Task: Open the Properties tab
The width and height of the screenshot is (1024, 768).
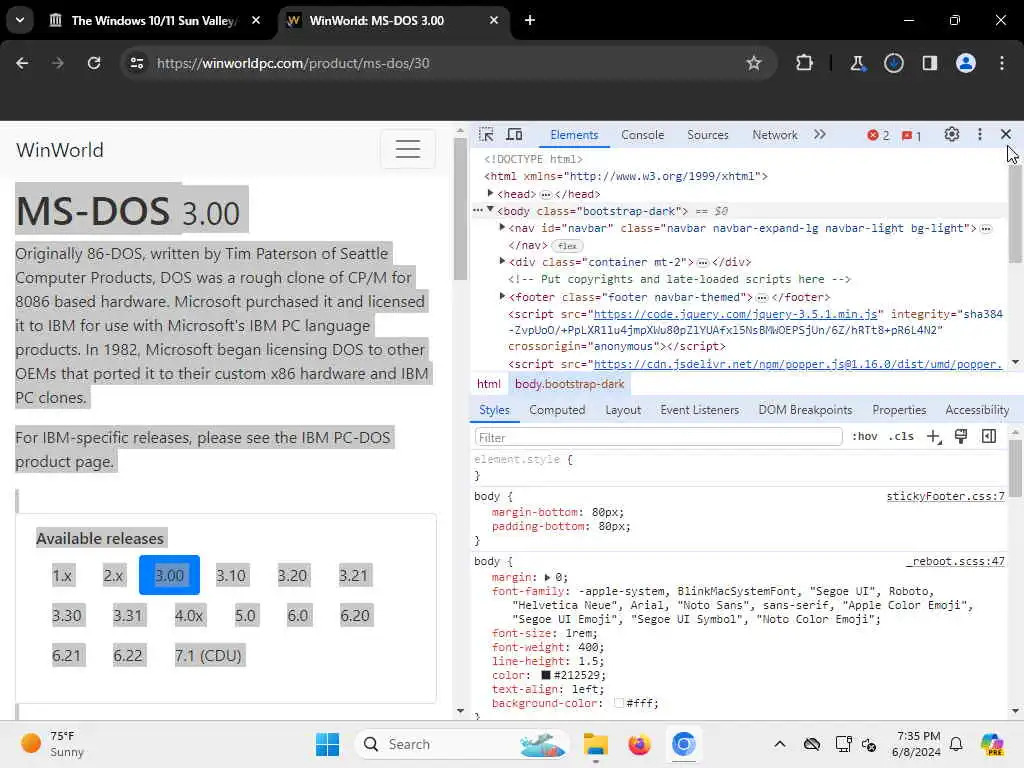Action: click(899, 410)
